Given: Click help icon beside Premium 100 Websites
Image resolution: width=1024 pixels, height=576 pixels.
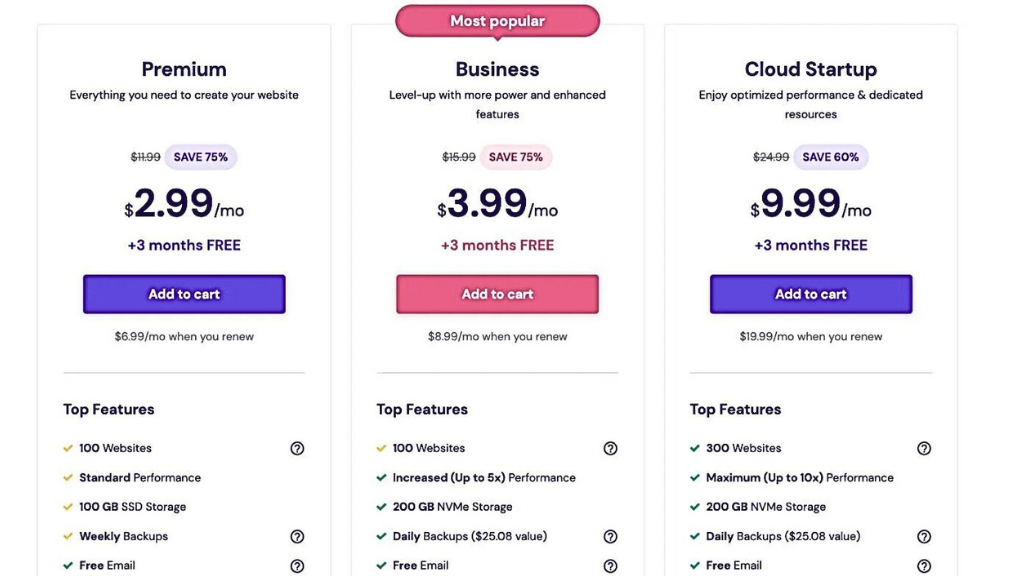Looking at the screenshot, I should tap(297, 449).
